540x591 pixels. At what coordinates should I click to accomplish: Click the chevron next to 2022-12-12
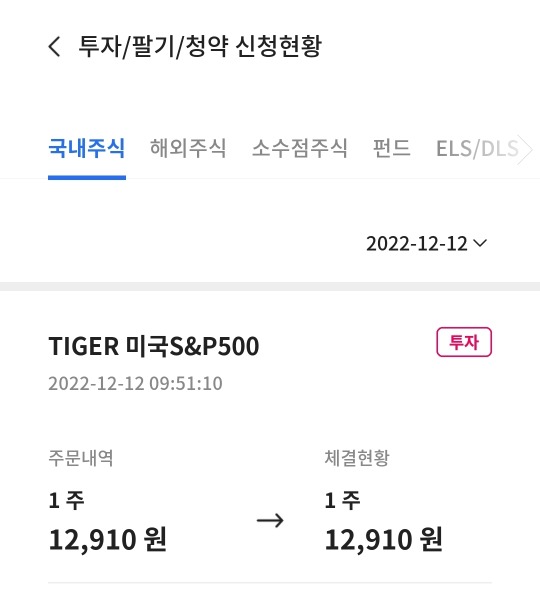pos(480,243)
